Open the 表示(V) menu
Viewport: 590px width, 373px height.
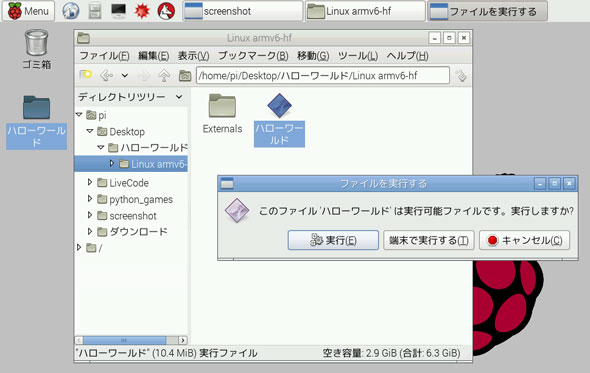coord(193,56)
